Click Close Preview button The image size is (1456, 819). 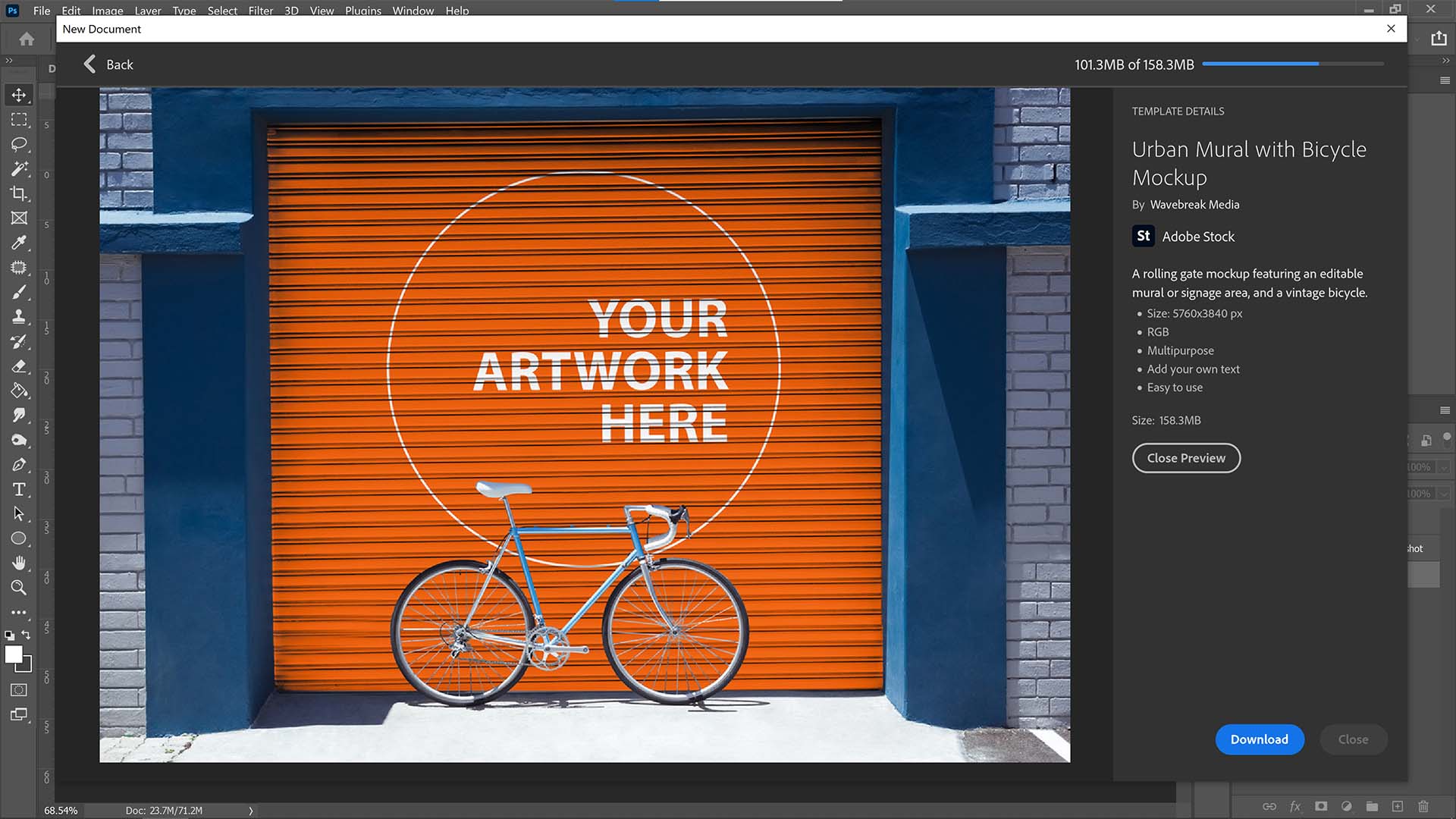point(1186,458)
